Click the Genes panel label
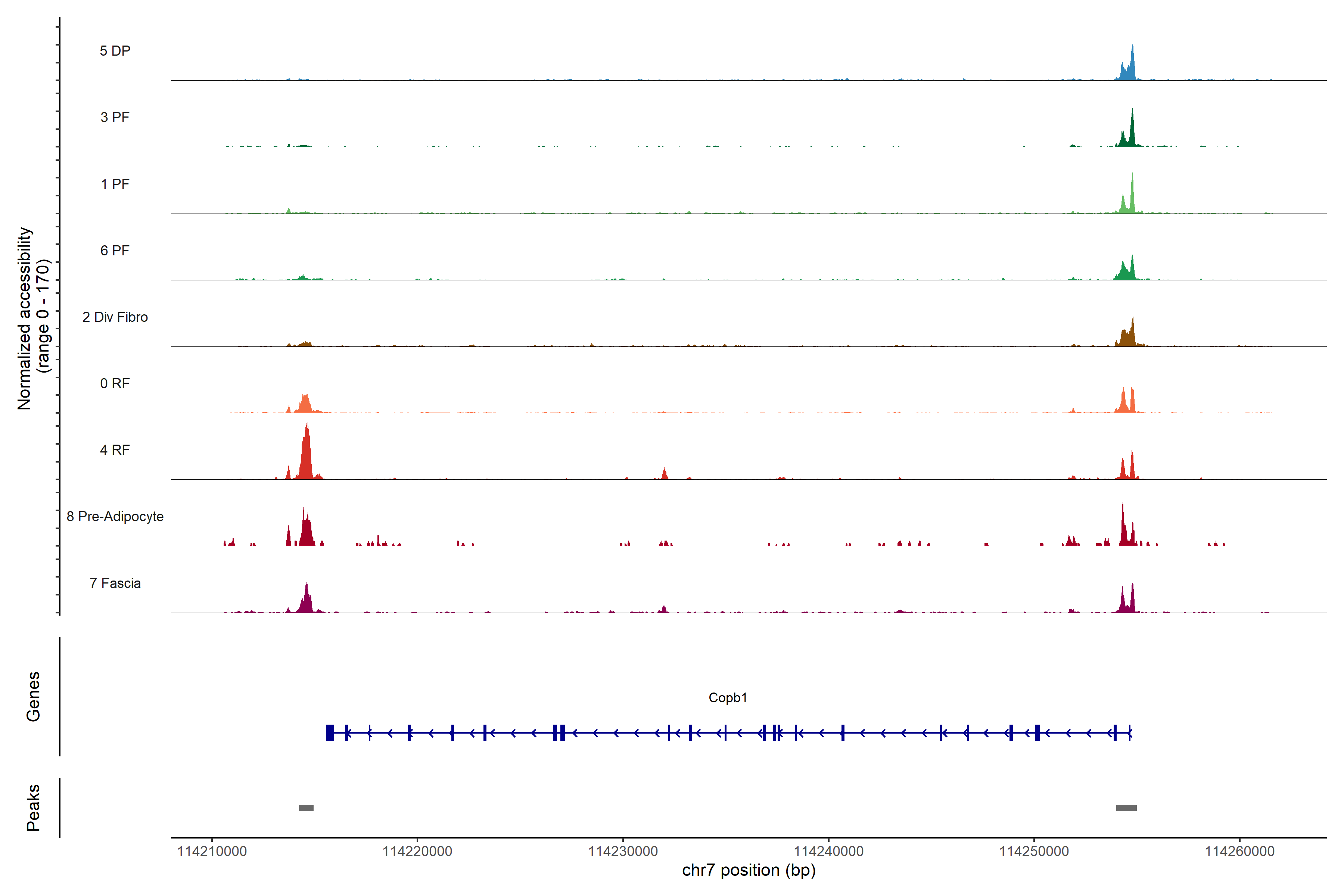 33,696
